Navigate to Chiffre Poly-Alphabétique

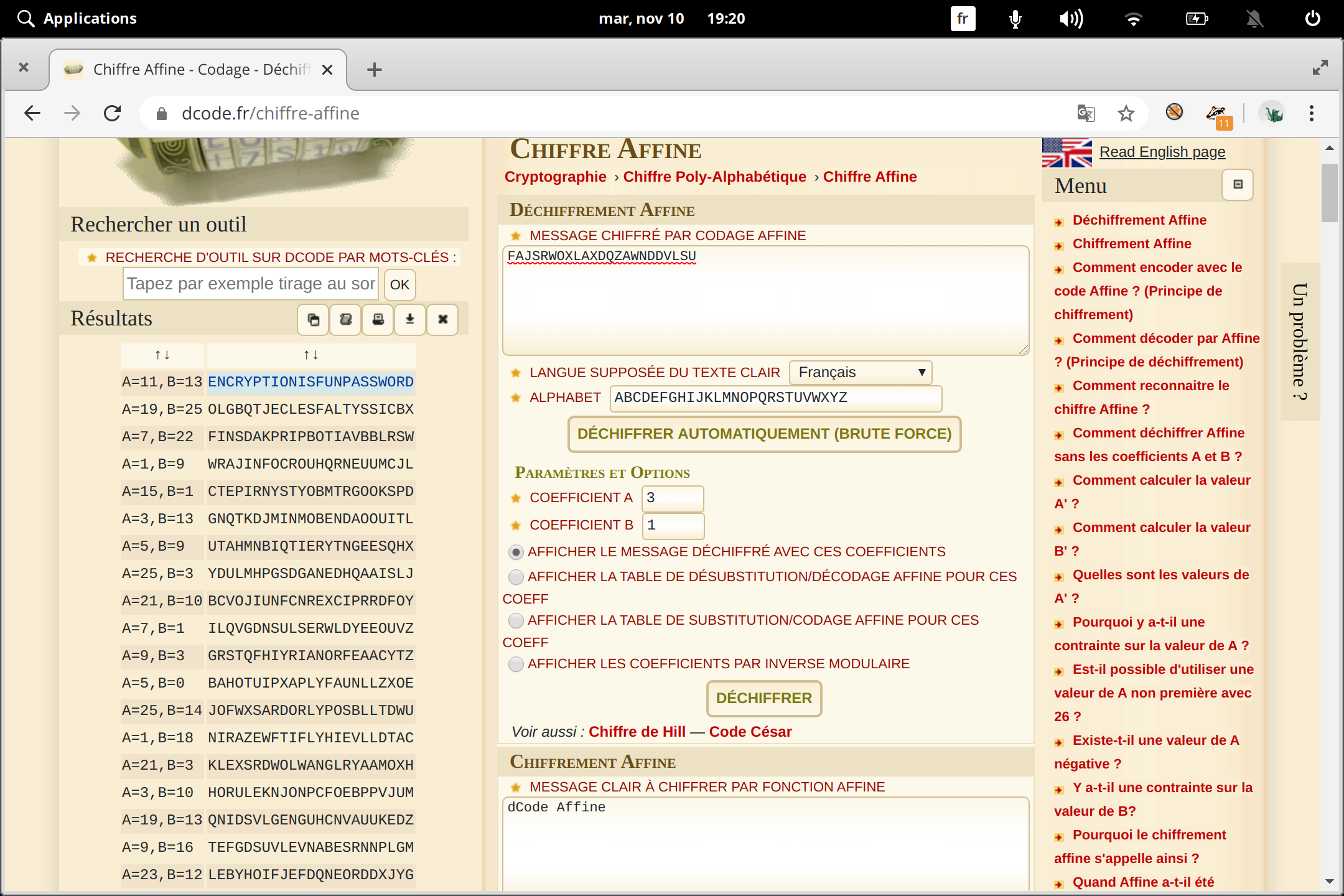click(x=714, y=176)
